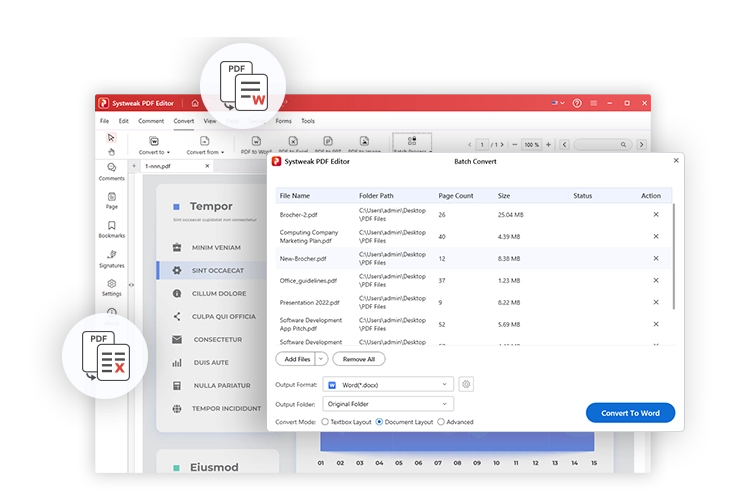
Task: Expand the Add Files arrow menu
Action: pos(321,359)
